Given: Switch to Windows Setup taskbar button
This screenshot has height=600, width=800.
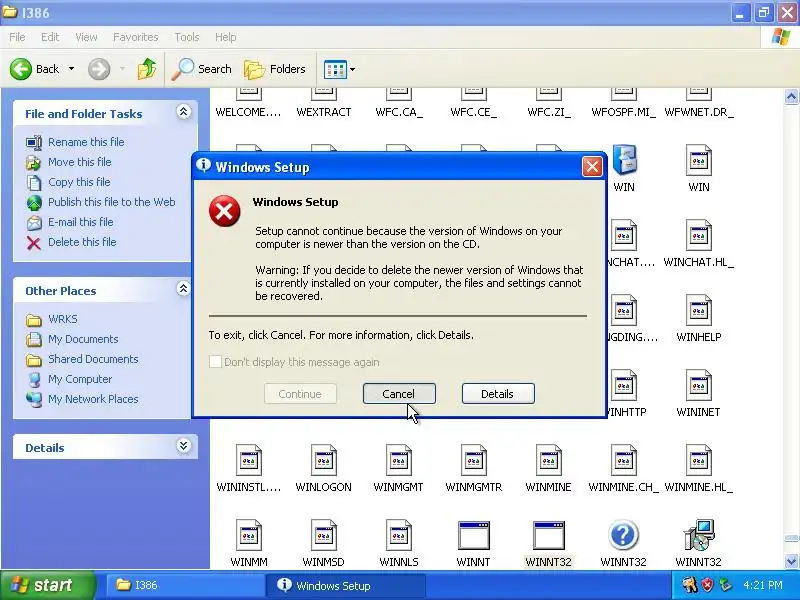Looking at the screenshot, I should (x=346, y=585).
